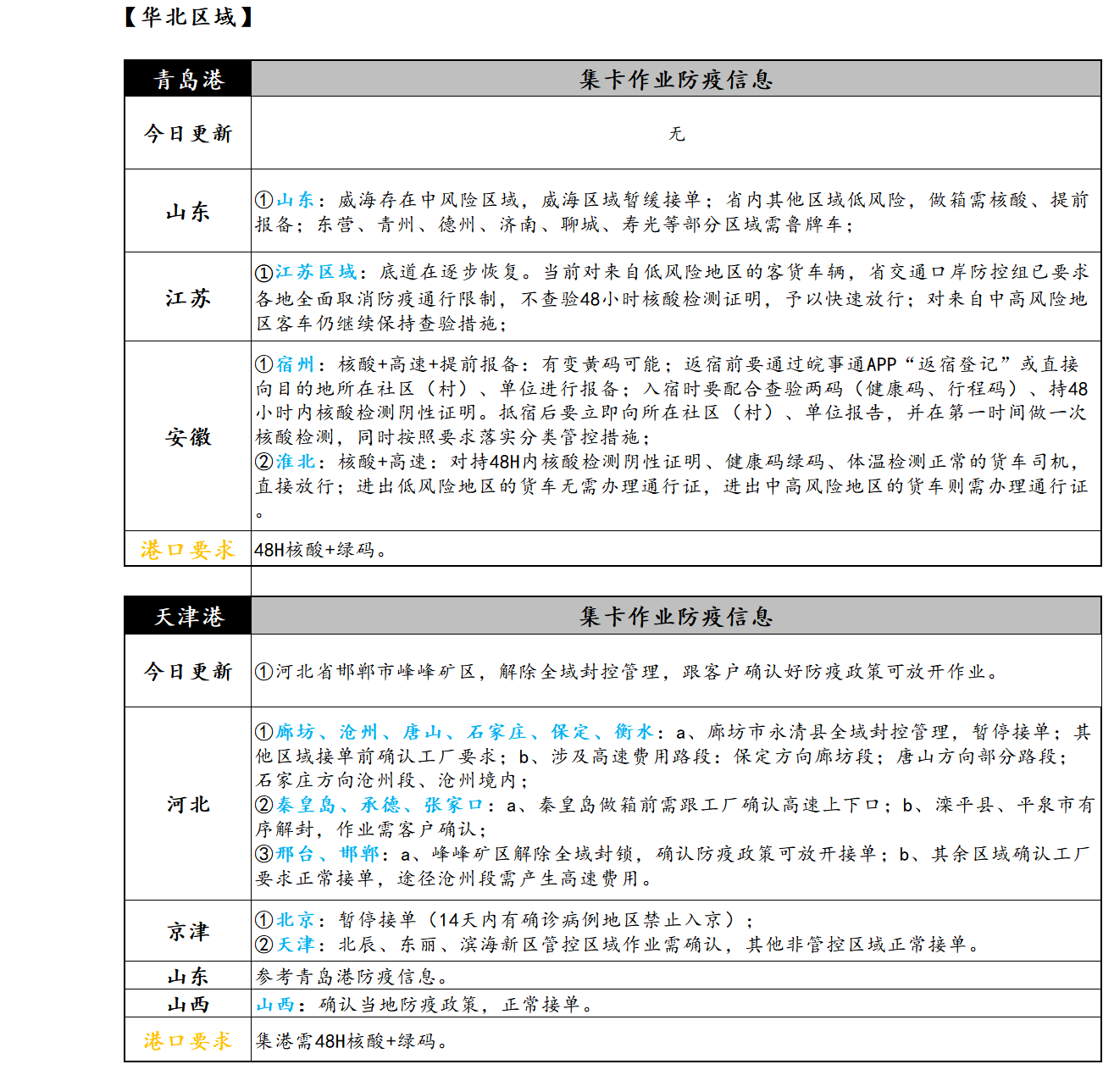Select the 京津 row label
The width and height of the screenshot is (1103, 1092).
[x=188, y=932]
